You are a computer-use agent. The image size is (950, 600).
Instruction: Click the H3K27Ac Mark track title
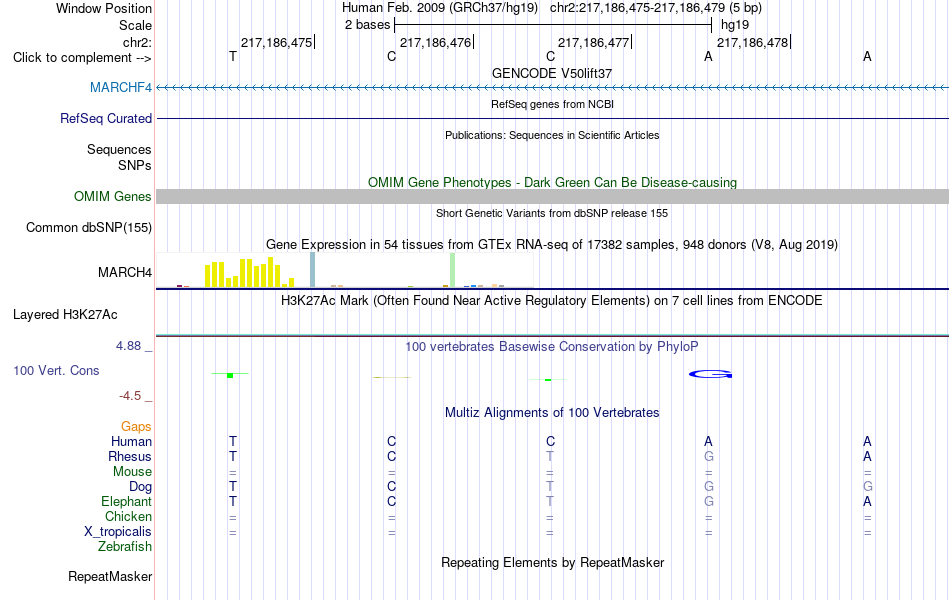click(552, 301)
